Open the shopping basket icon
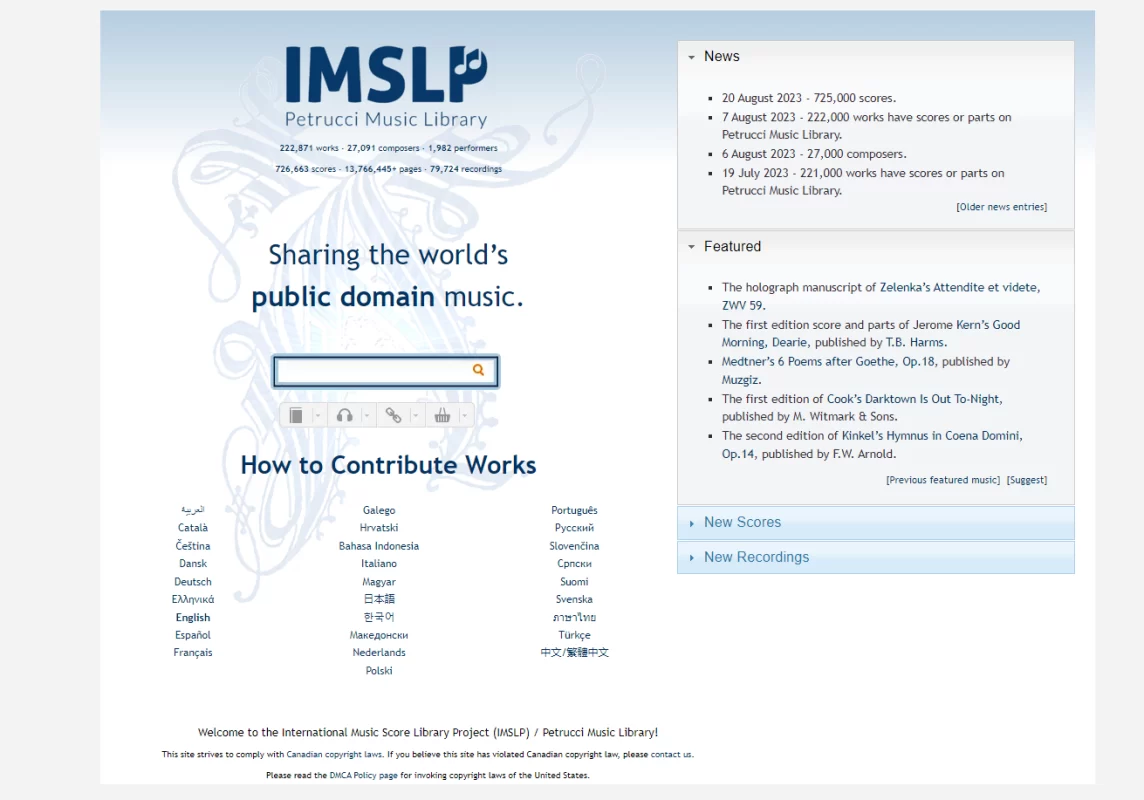The height and width of the screenshot is (800, 1144). point(442,416)
